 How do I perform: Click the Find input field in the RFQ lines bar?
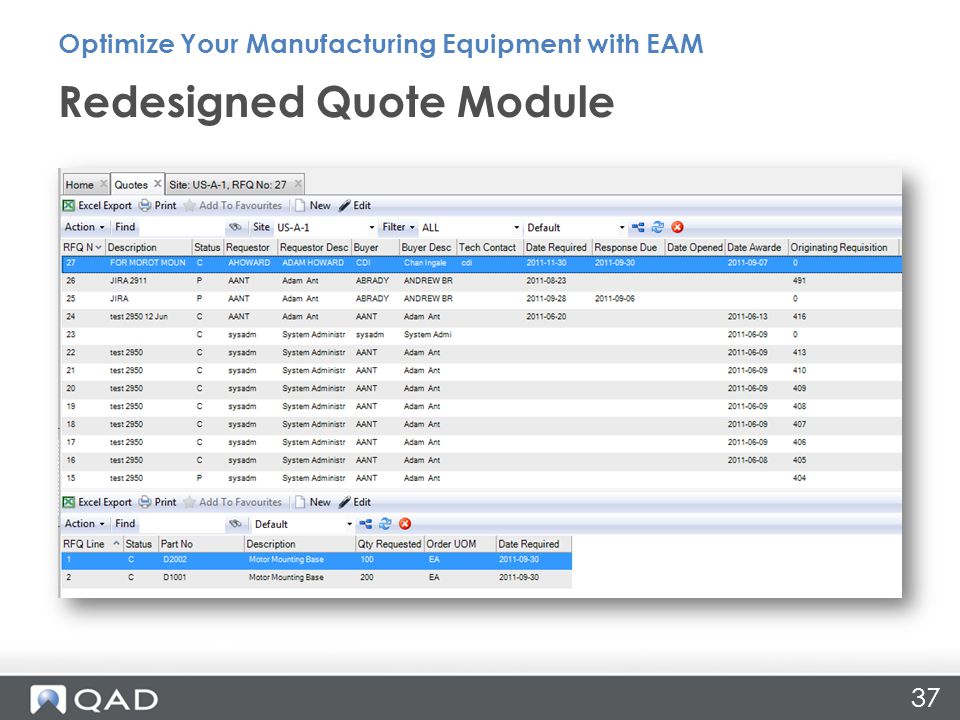click(181, 523)
